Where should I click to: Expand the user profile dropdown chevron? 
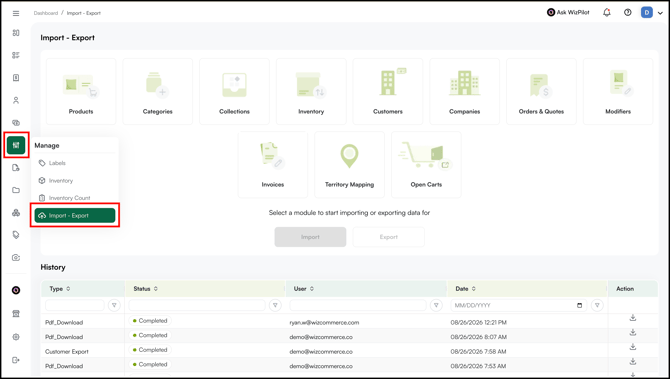(x=660, y=13)
